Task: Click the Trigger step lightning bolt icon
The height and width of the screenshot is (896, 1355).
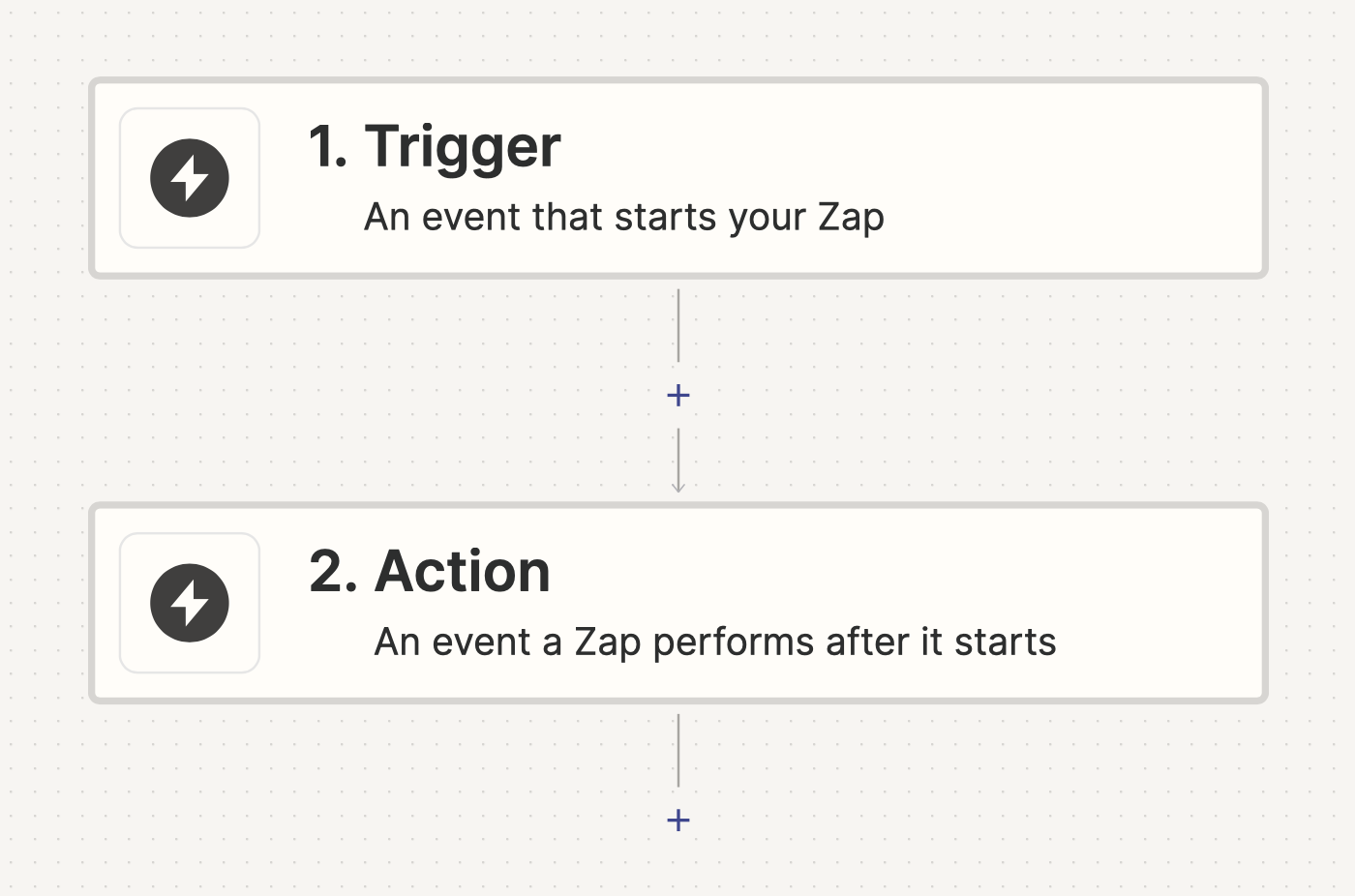Action: 190,178
